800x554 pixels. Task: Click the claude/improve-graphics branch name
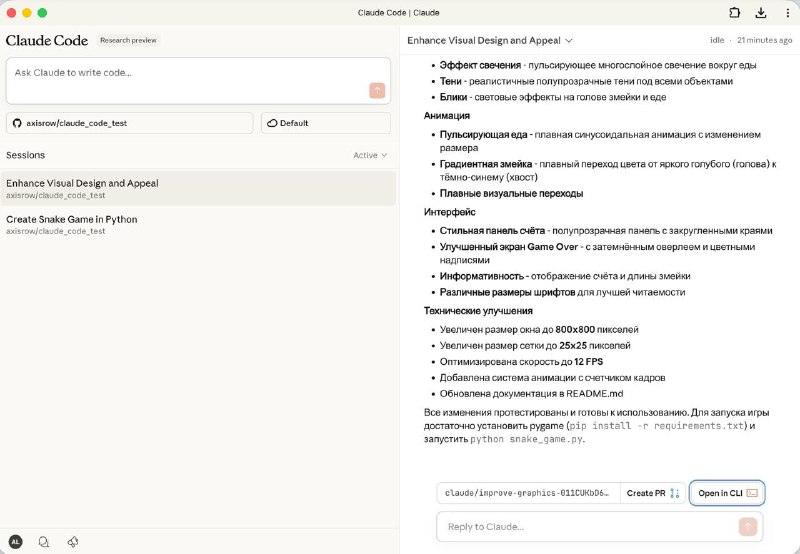click(x=527, y=493)
